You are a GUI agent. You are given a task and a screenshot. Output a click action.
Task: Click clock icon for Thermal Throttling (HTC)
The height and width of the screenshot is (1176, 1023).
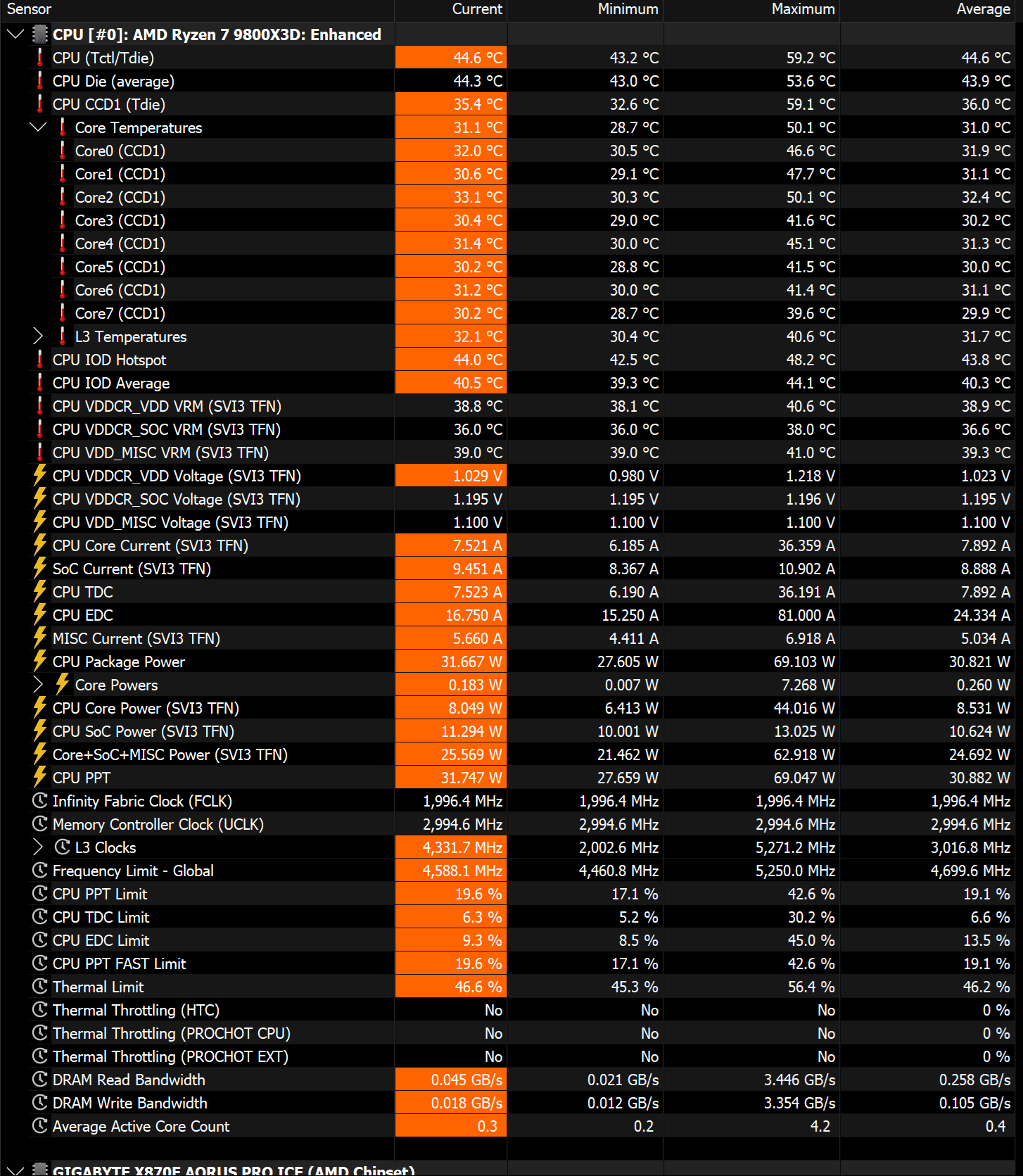[40, 1010]
